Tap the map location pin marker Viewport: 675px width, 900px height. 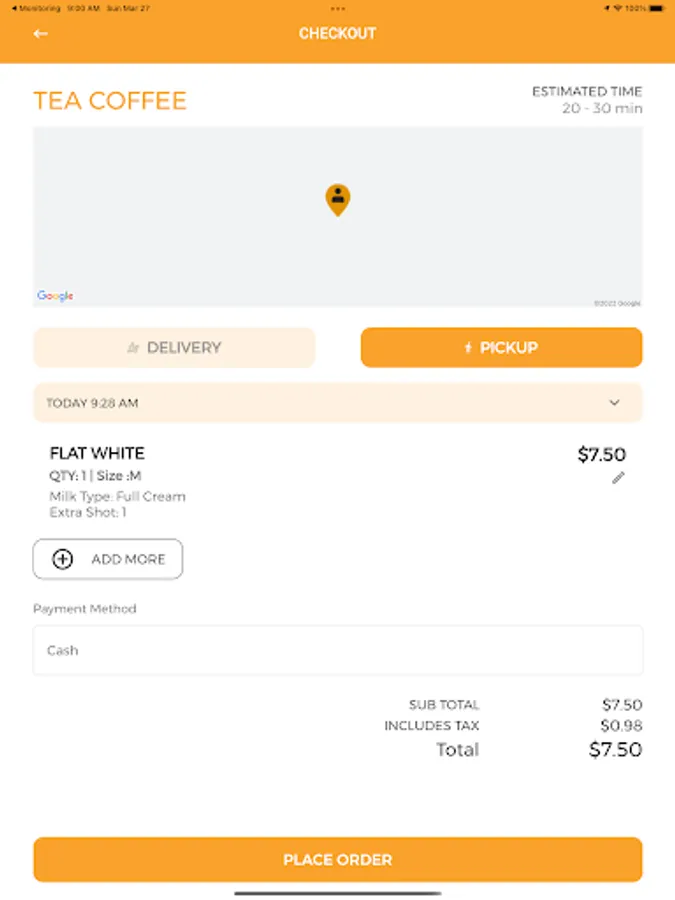(x=338, y=199)
